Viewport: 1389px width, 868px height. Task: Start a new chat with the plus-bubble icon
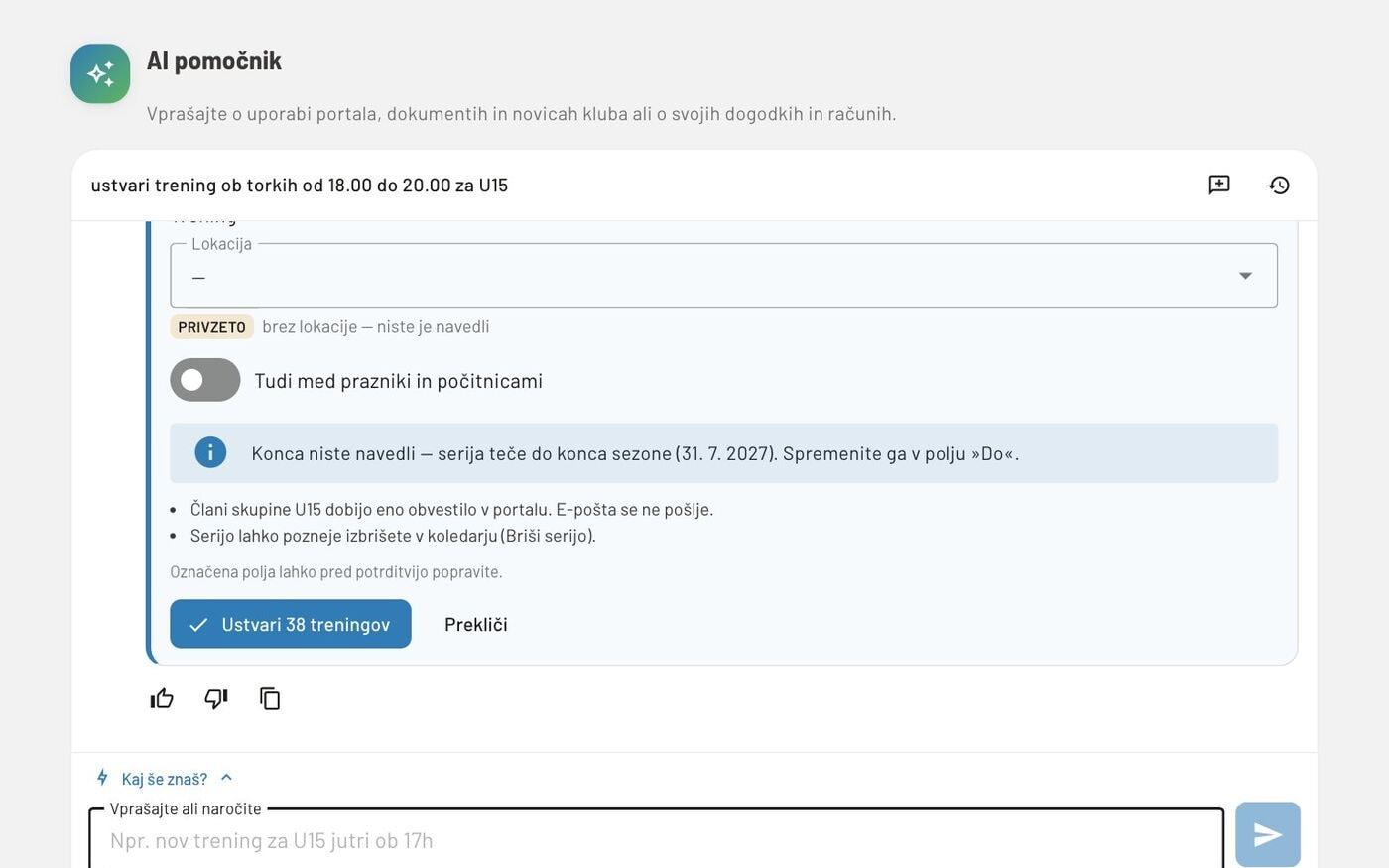1219,185
